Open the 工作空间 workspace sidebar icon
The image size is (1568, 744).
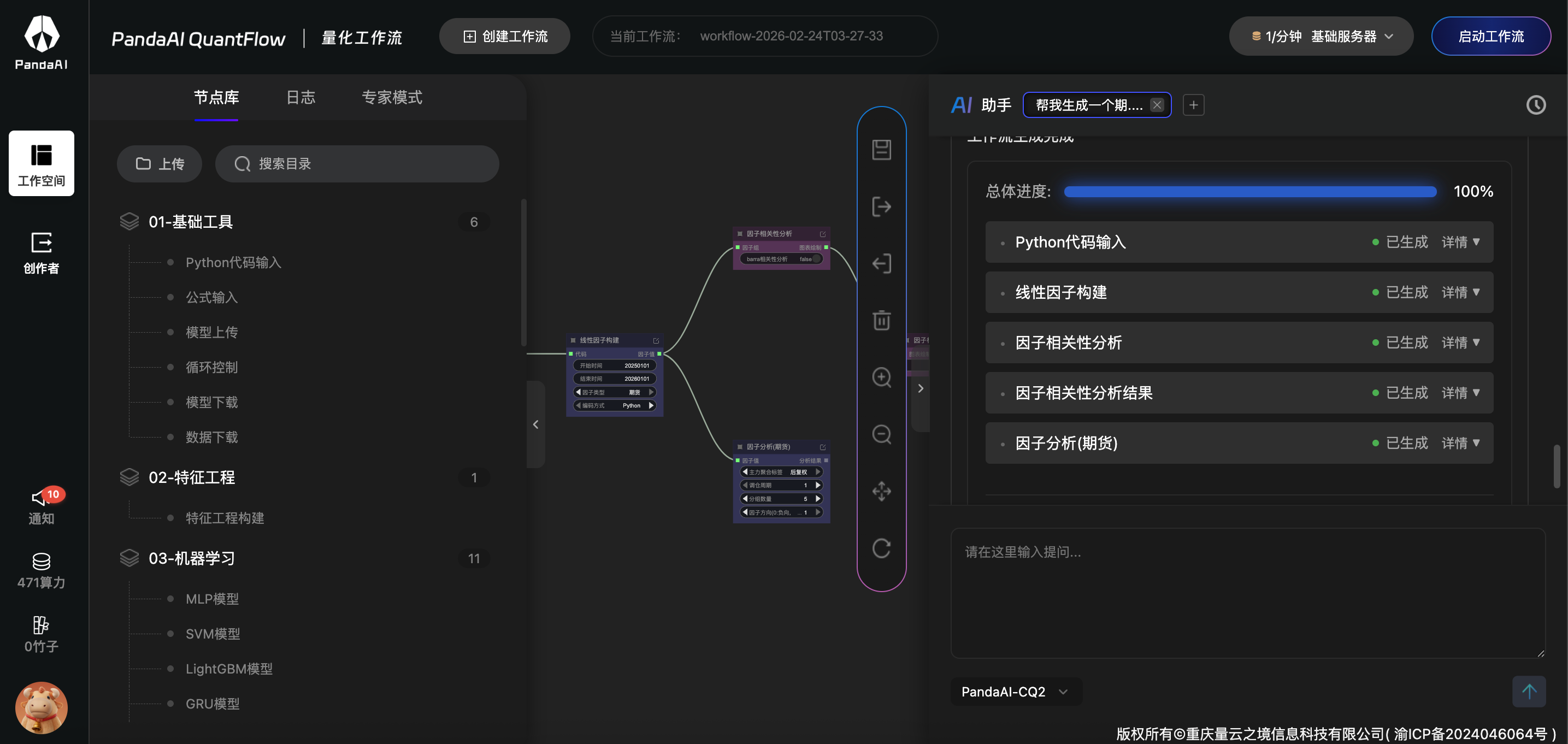pyautogui.click(x=42, y=163)
